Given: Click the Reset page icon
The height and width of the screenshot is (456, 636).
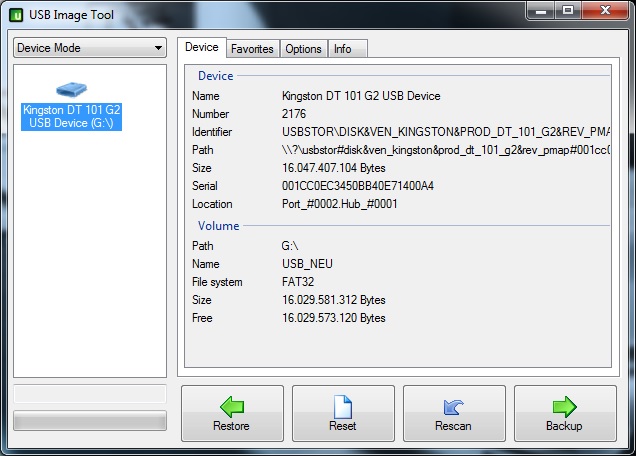Looking at the screenshot, I should [x=343, y=407].
